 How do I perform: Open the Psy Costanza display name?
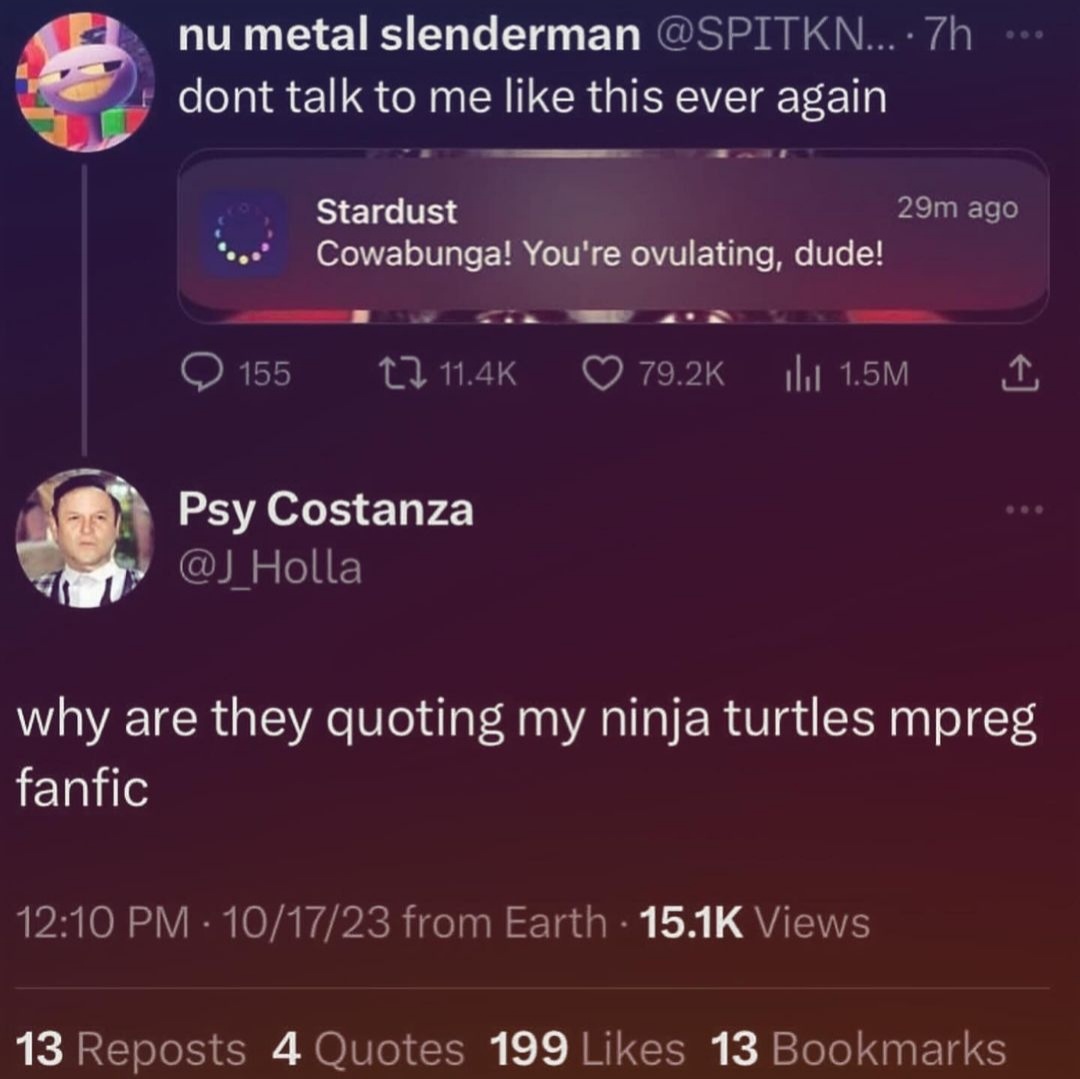pos(325,510)
